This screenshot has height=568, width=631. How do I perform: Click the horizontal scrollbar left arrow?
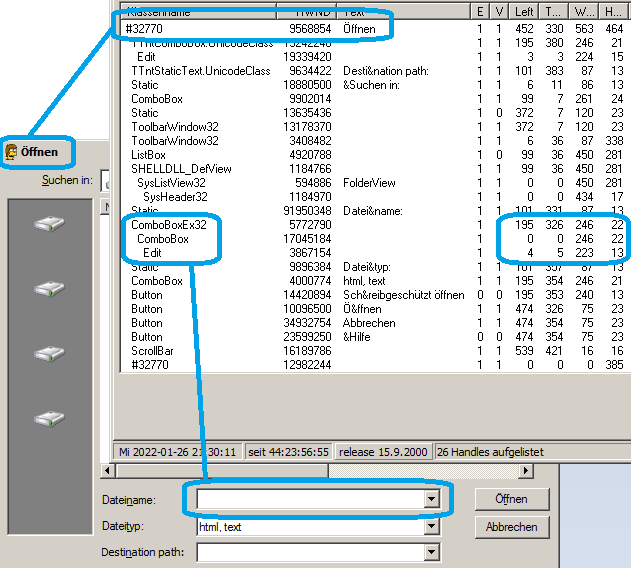(107, 470)
